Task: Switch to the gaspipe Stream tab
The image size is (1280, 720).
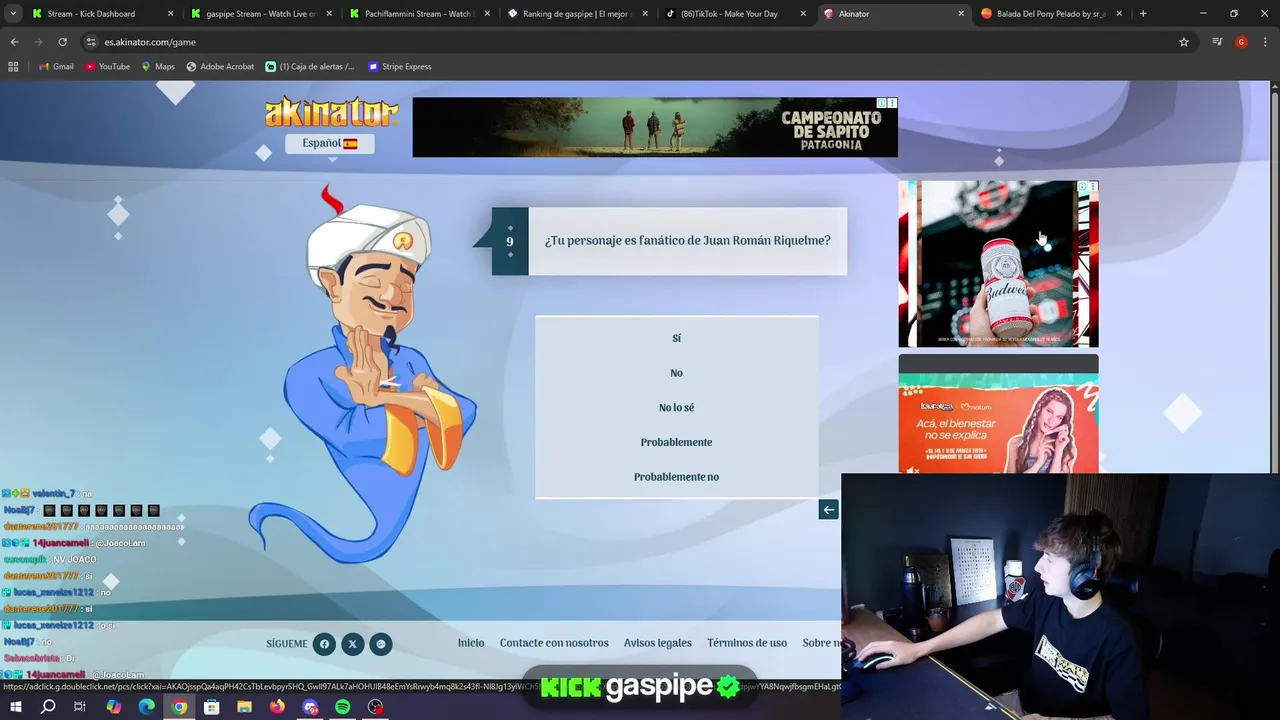Action: coord(260,14)
